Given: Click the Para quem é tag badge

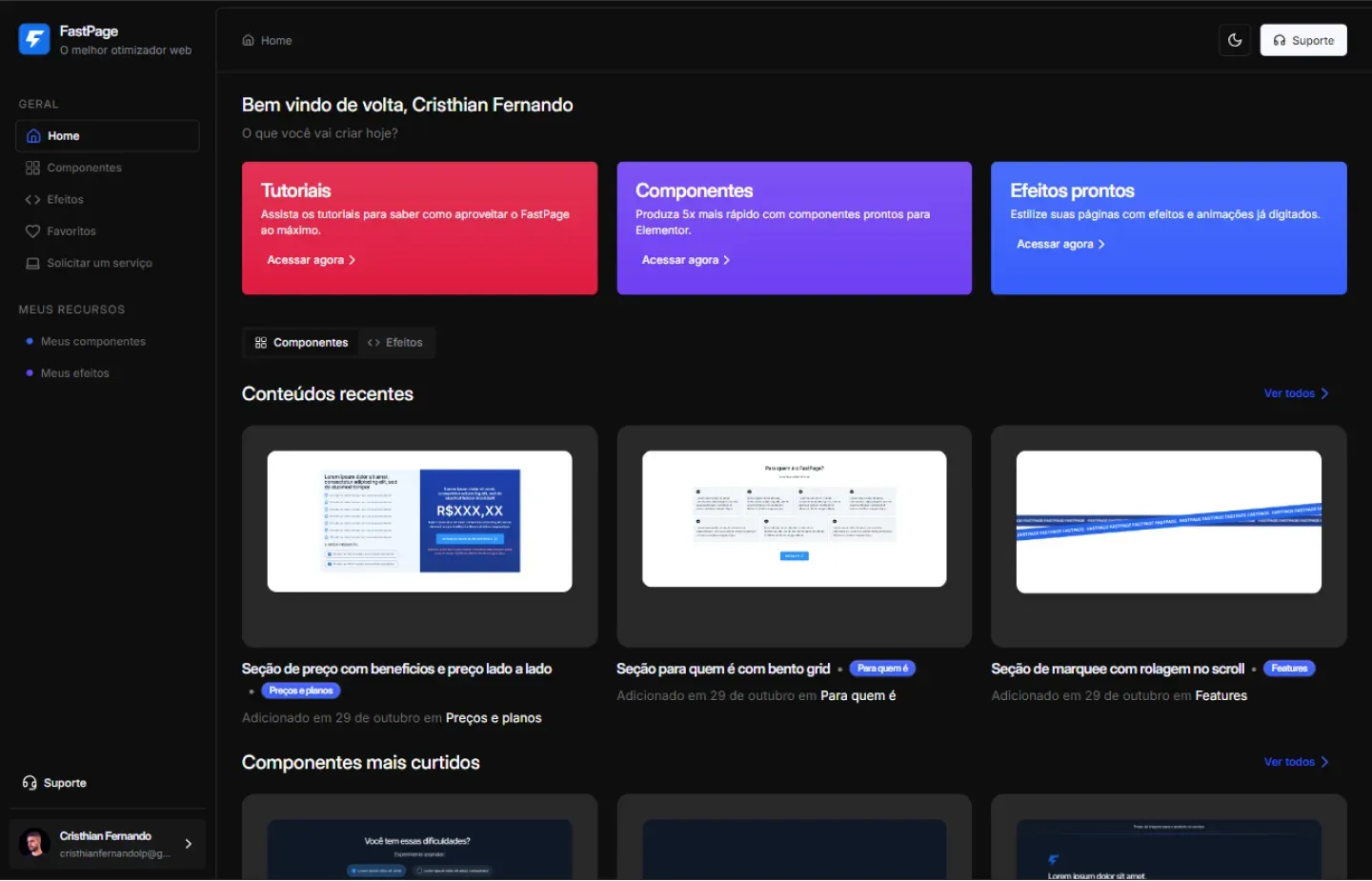Looking at the screenshot, I should click(882, 669).
